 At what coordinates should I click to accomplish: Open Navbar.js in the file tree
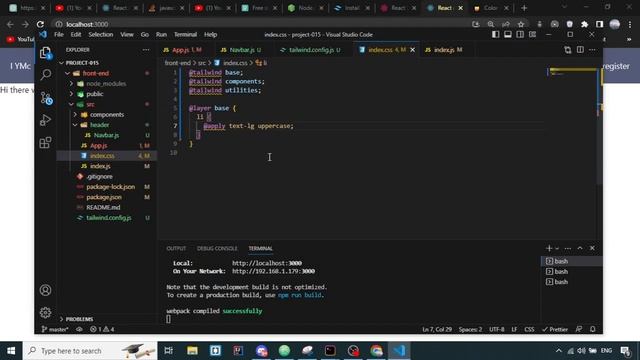(106, 135)
